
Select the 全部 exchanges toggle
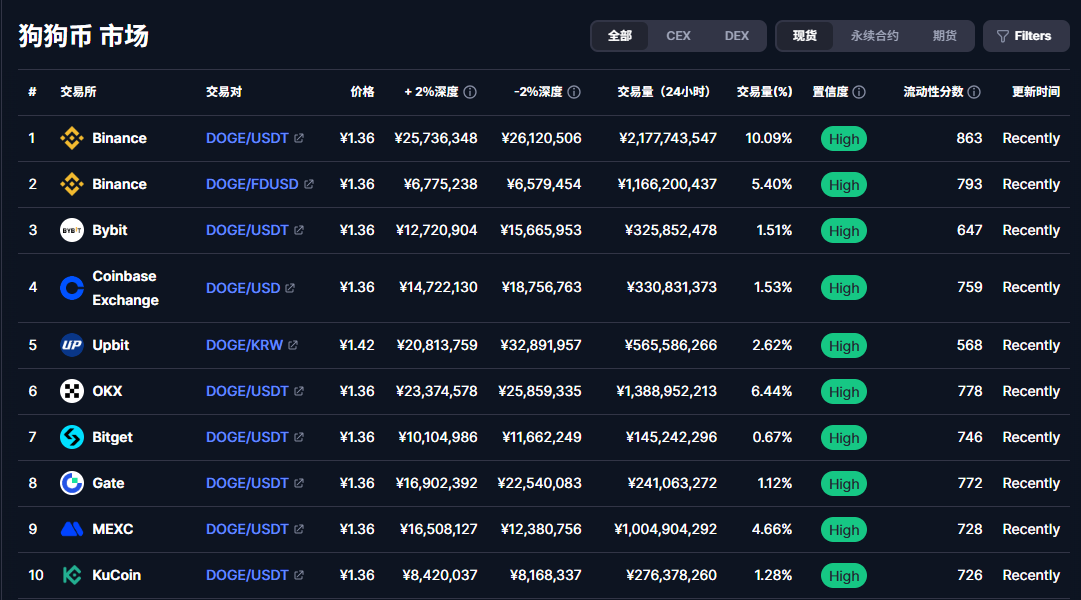tap(620, 36)
